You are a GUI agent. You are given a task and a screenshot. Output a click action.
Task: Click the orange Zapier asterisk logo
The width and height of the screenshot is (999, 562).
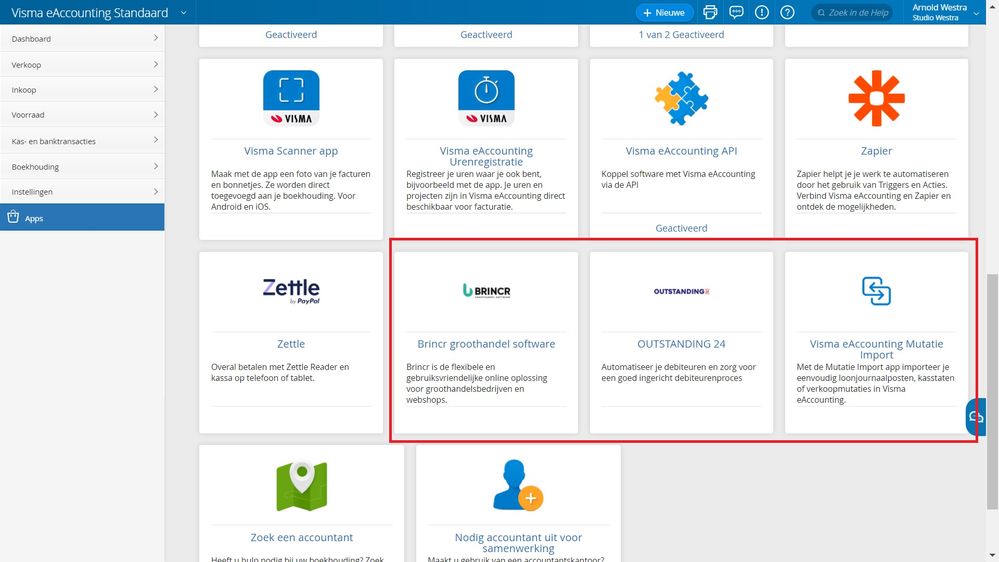(876, 97)
